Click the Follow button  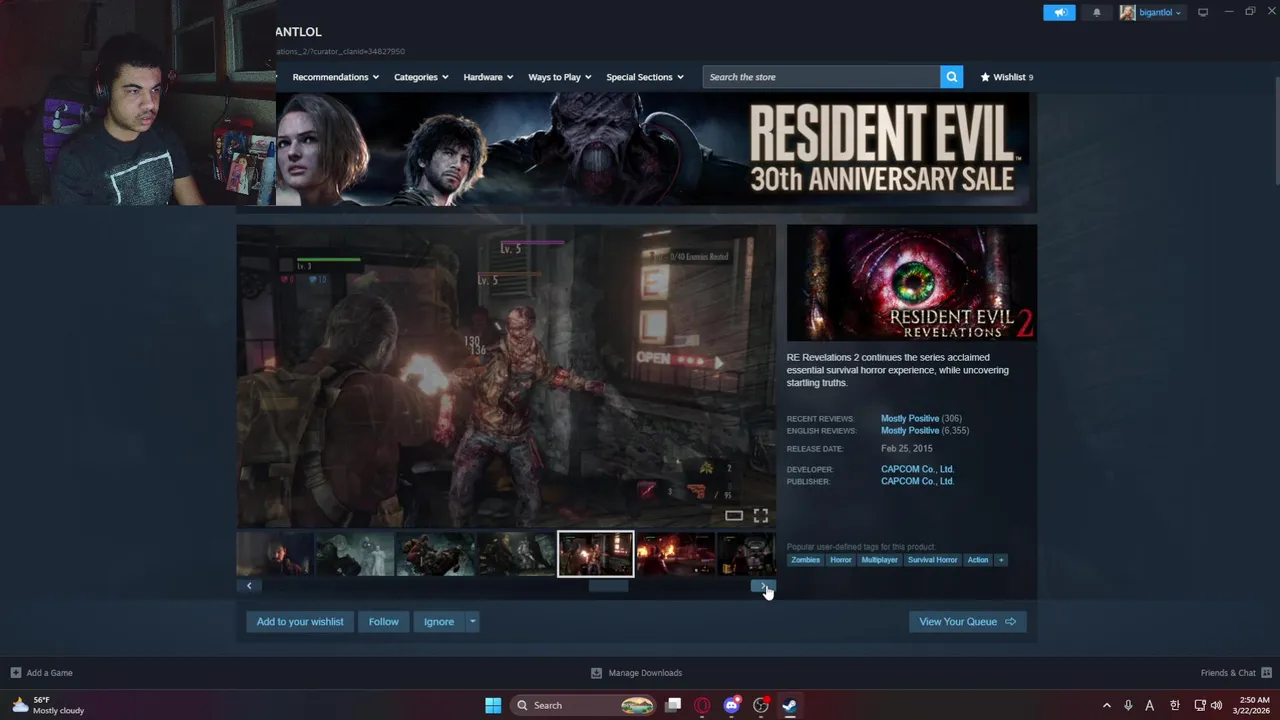coord(383,622)
